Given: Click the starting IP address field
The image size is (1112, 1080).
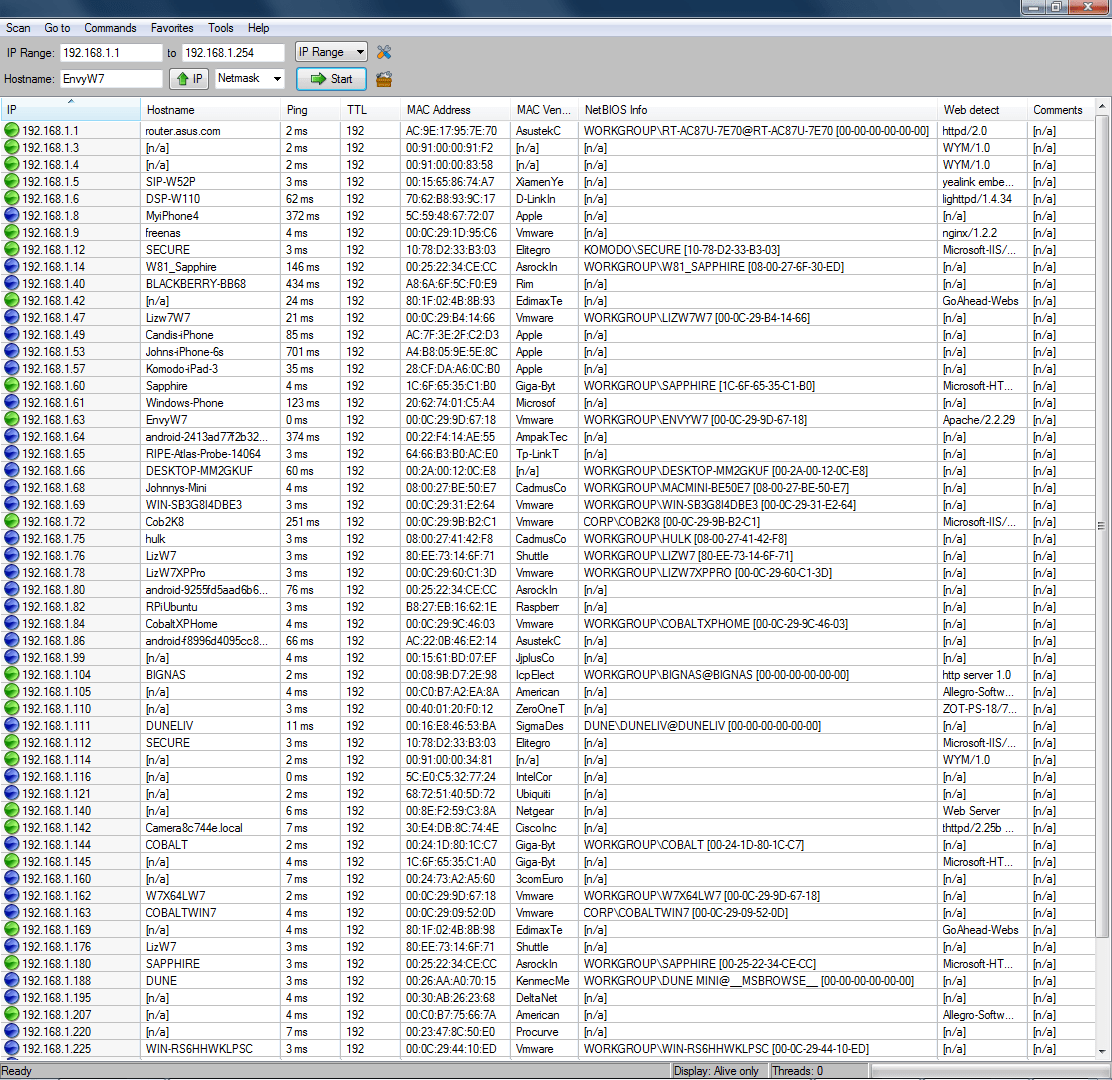Looking at the screenshot, I should point(110,52).
